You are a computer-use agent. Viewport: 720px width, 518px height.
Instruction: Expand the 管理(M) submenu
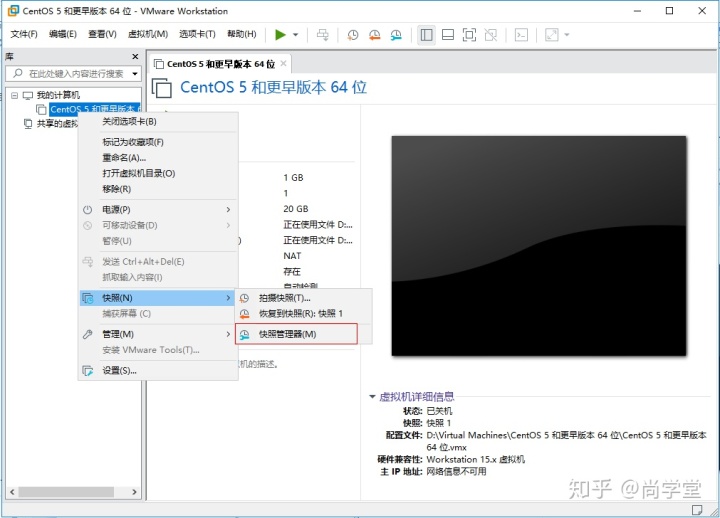point(158,334)
